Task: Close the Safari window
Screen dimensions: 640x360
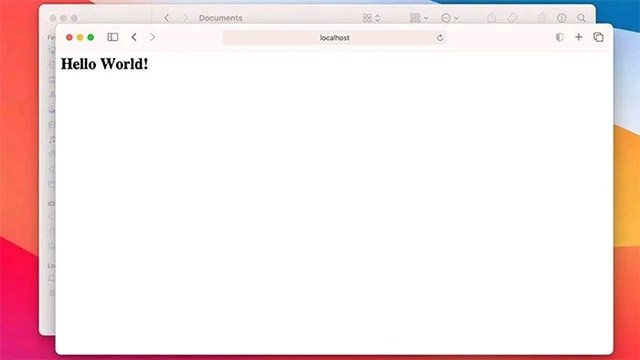Action: point(69,37)
